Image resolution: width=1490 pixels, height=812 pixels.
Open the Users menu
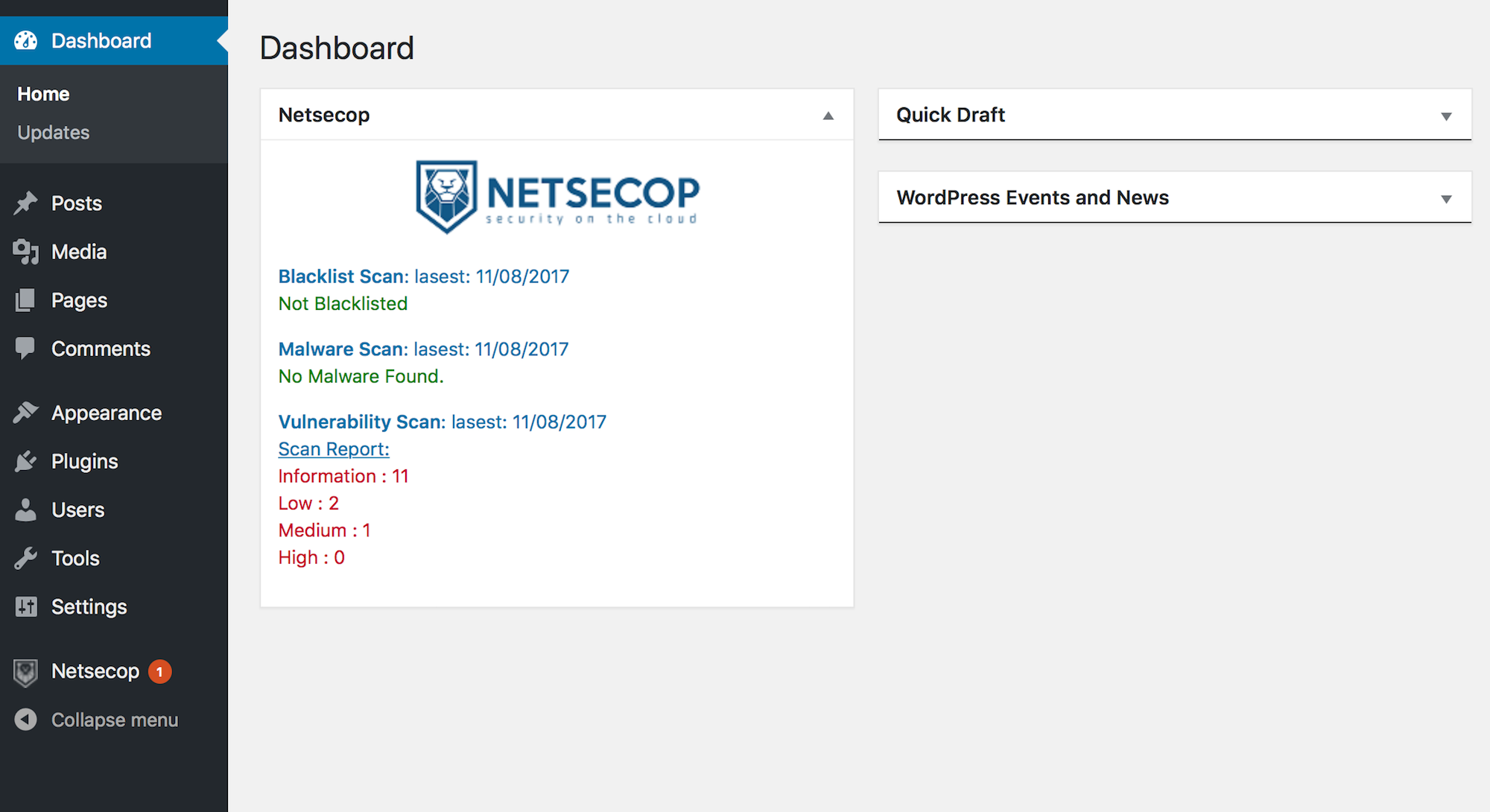pos(77,510)
